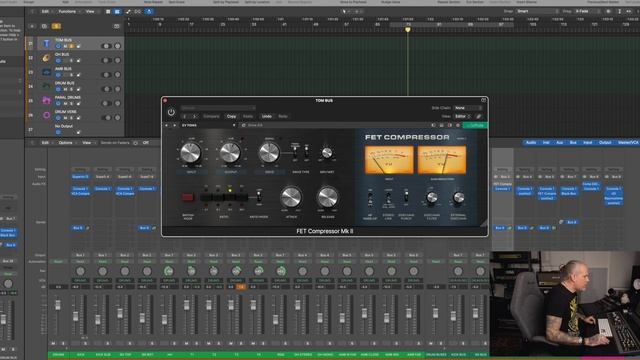The width and height of the screenshot is (640, 360).
Task: Toggle power button on OH BUS track
Action: [58, 61]
